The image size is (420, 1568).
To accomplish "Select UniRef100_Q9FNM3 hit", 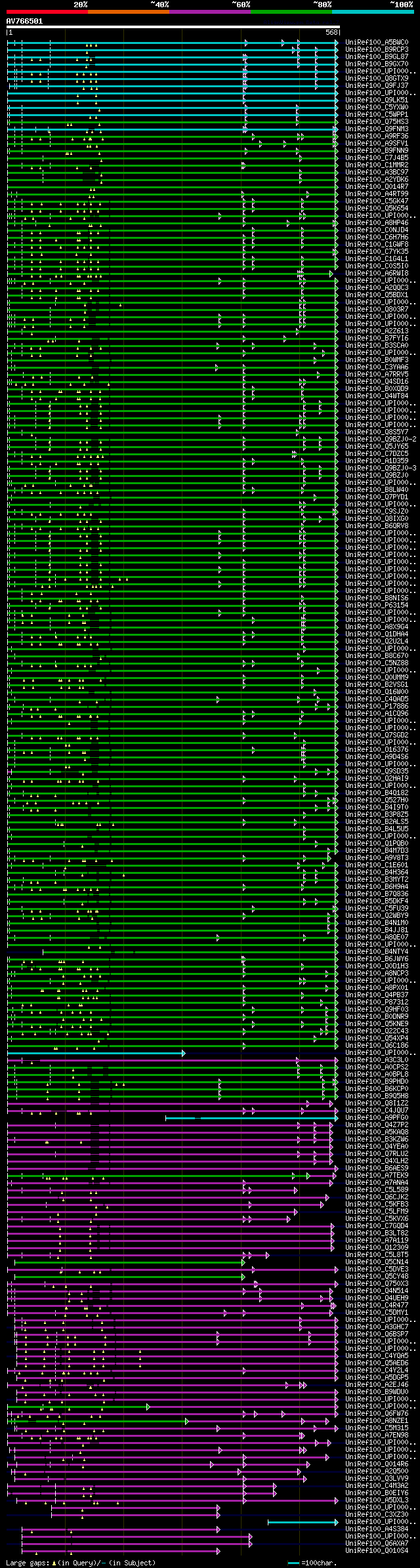I will (377, 129).
